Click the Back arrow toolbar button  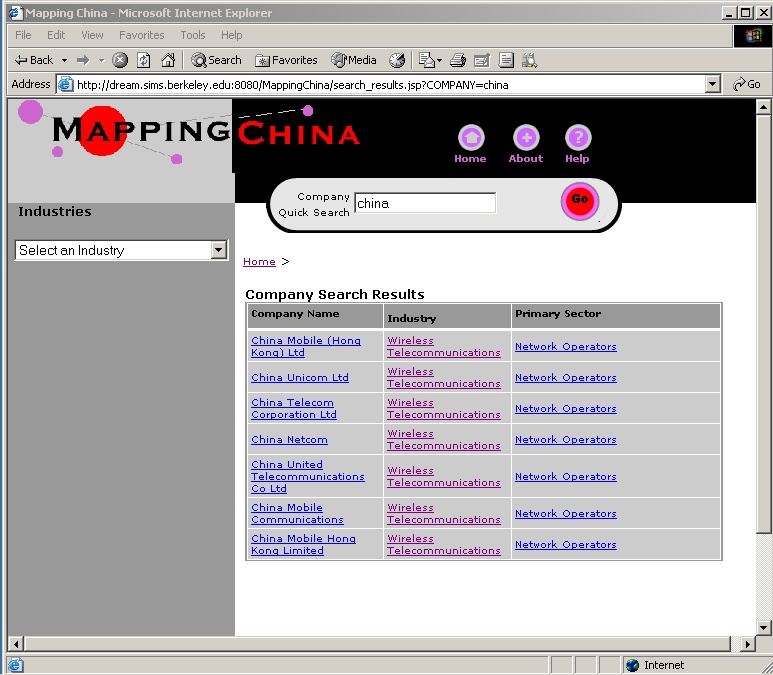[33, 60]
